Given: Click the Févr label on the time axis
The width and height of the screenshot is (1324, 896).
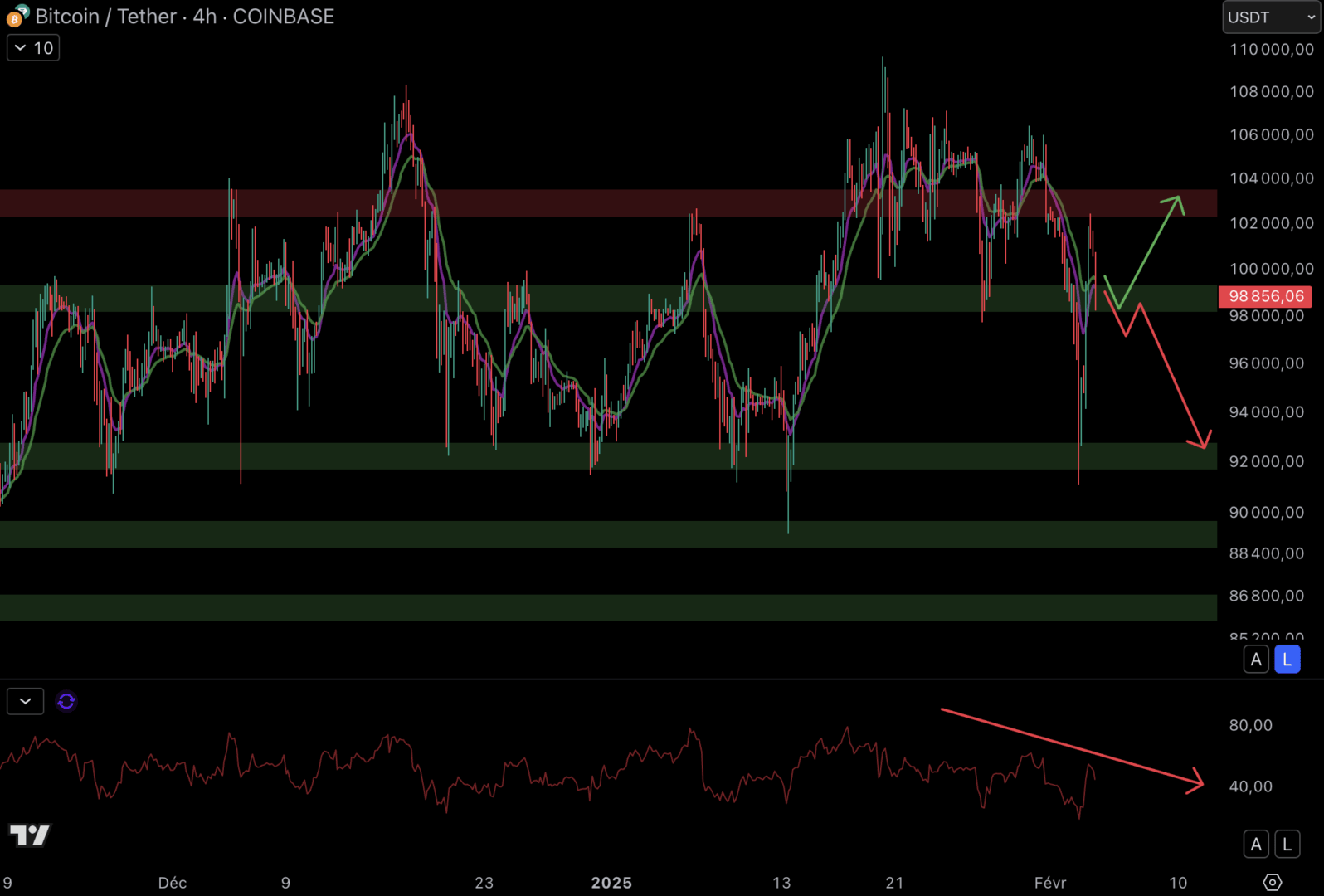Looking at the screenshot, I should 1050,883.
